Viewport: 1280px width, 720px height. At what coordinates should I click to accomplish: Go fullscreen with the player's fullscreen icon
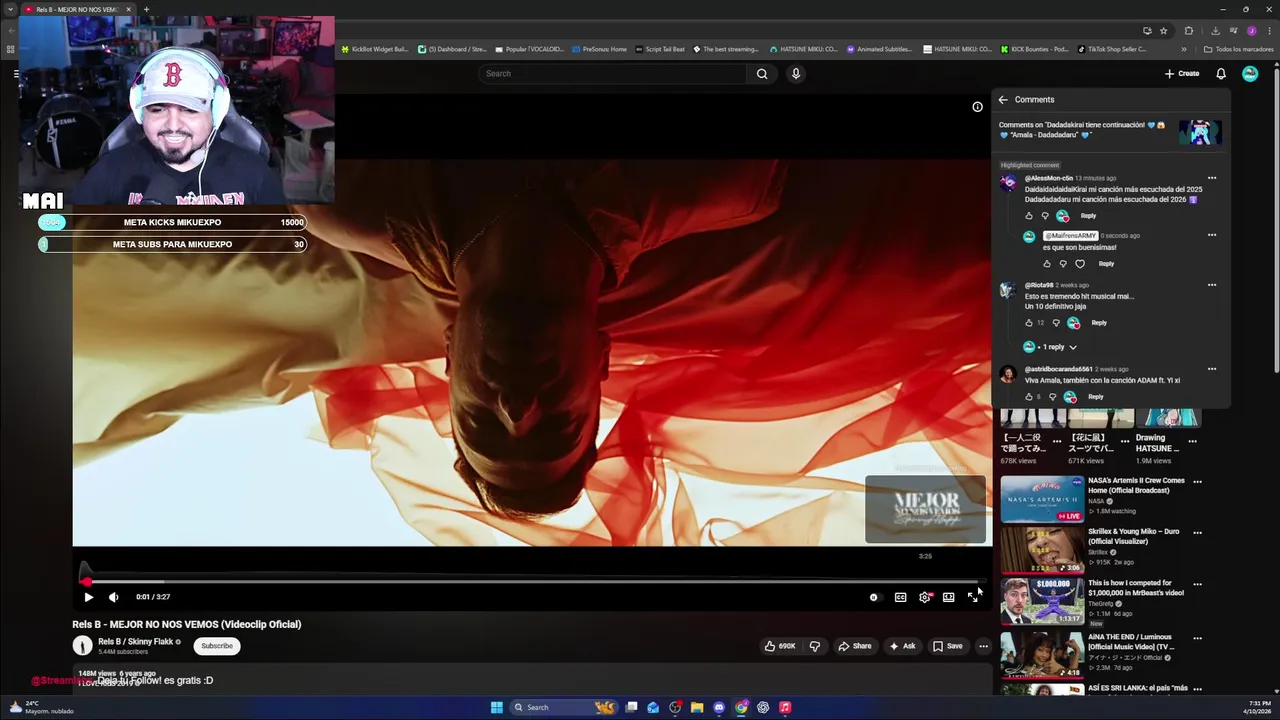coord(972,597)
